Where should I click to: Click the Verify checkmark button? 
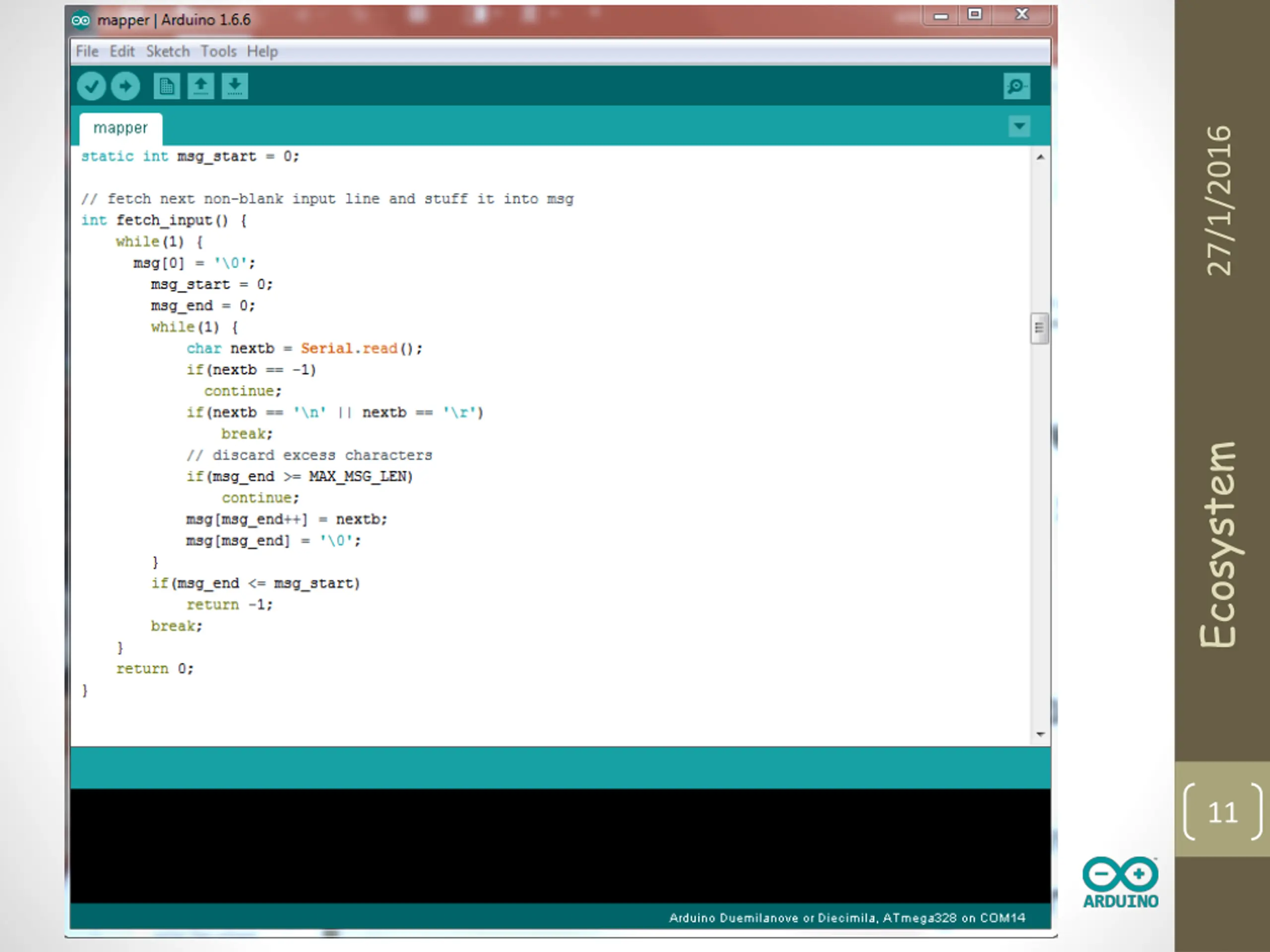[x=91, y=87]
